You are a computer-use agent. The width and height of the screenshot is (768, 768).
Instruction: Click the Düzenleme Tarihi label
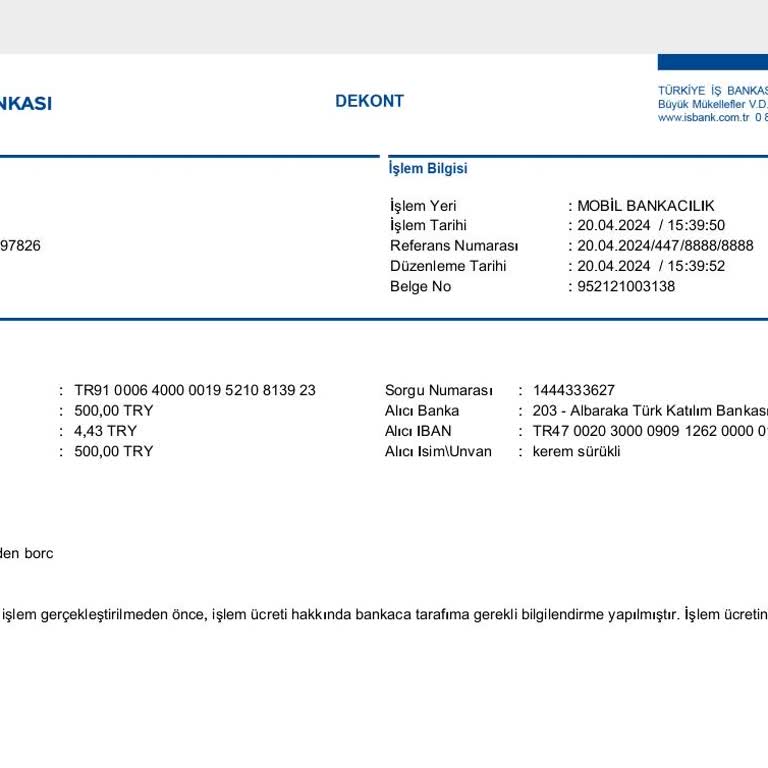click(x=448, y=266)
